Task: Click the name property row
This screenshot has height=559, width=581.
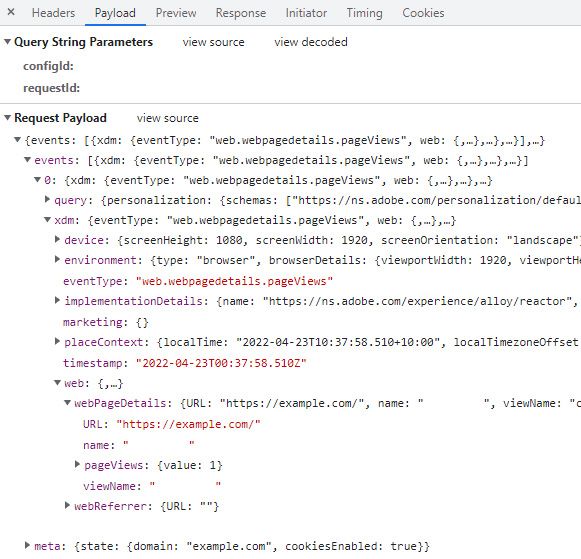Action: [139, 445]
